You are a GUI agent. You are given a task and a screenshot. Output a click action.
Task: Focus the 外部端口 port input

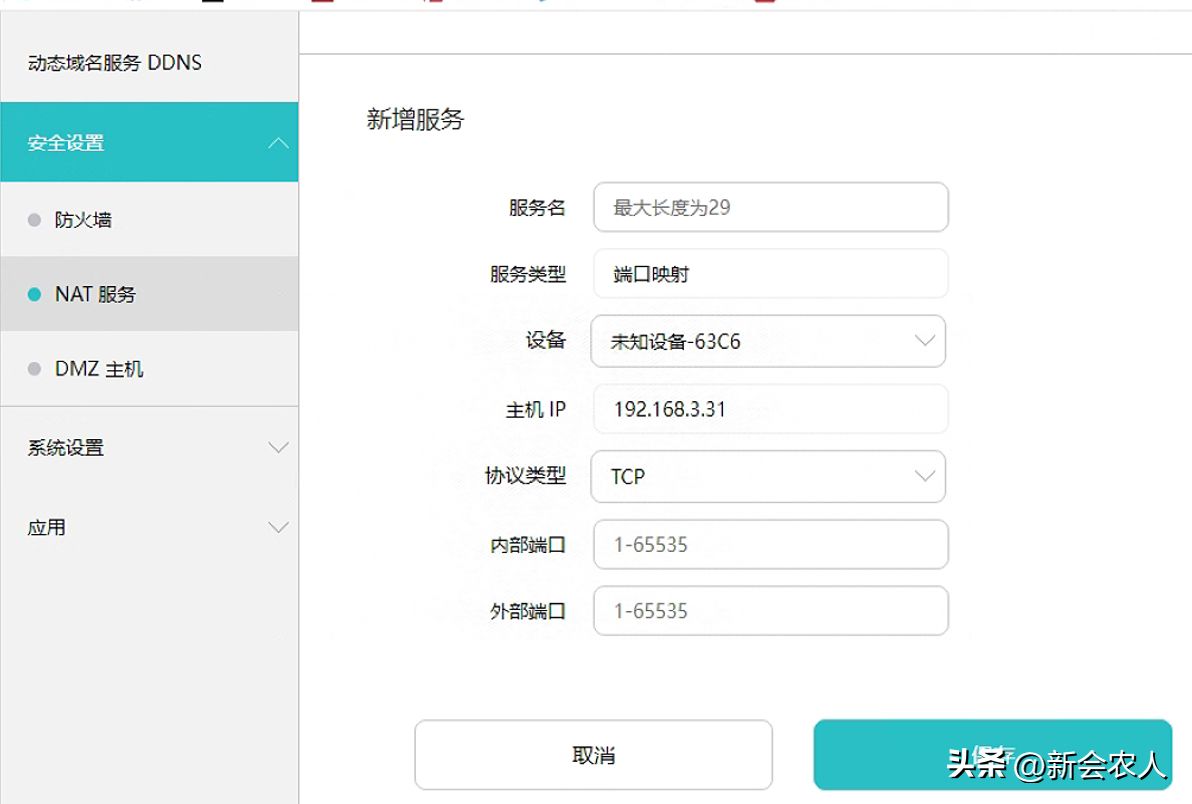[770, 611]
